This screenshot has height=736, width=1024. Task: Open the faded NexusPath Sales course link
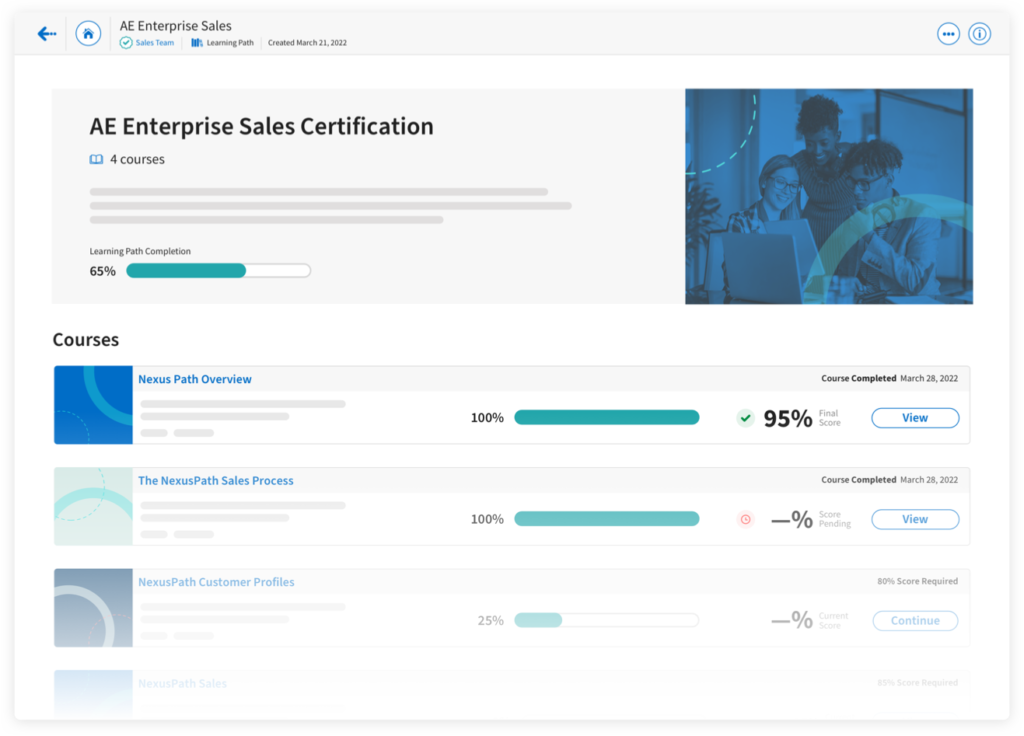[x=182, y=684]
